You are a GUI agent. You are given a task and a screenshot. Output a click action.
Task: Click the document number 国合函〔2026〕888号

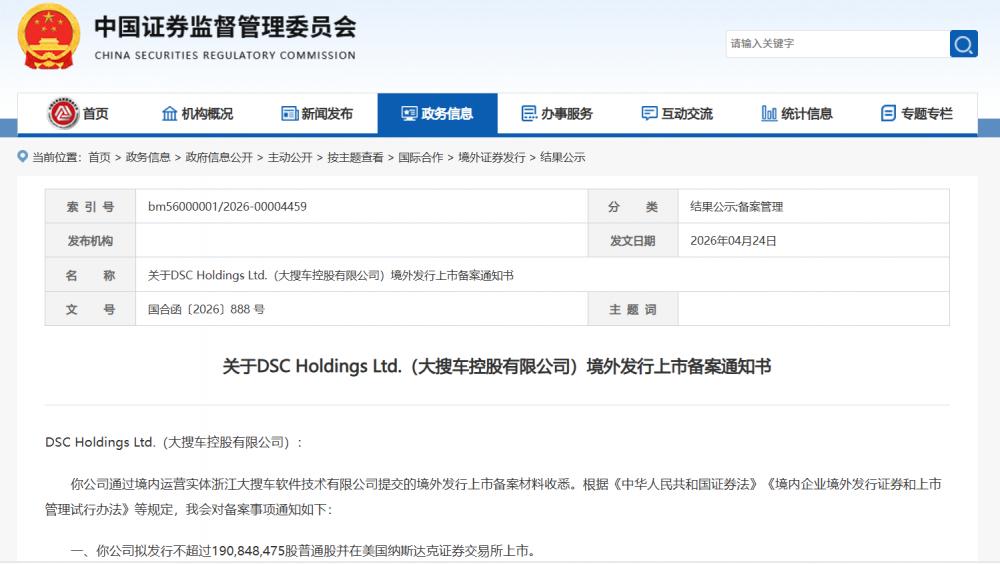[206, 309]
